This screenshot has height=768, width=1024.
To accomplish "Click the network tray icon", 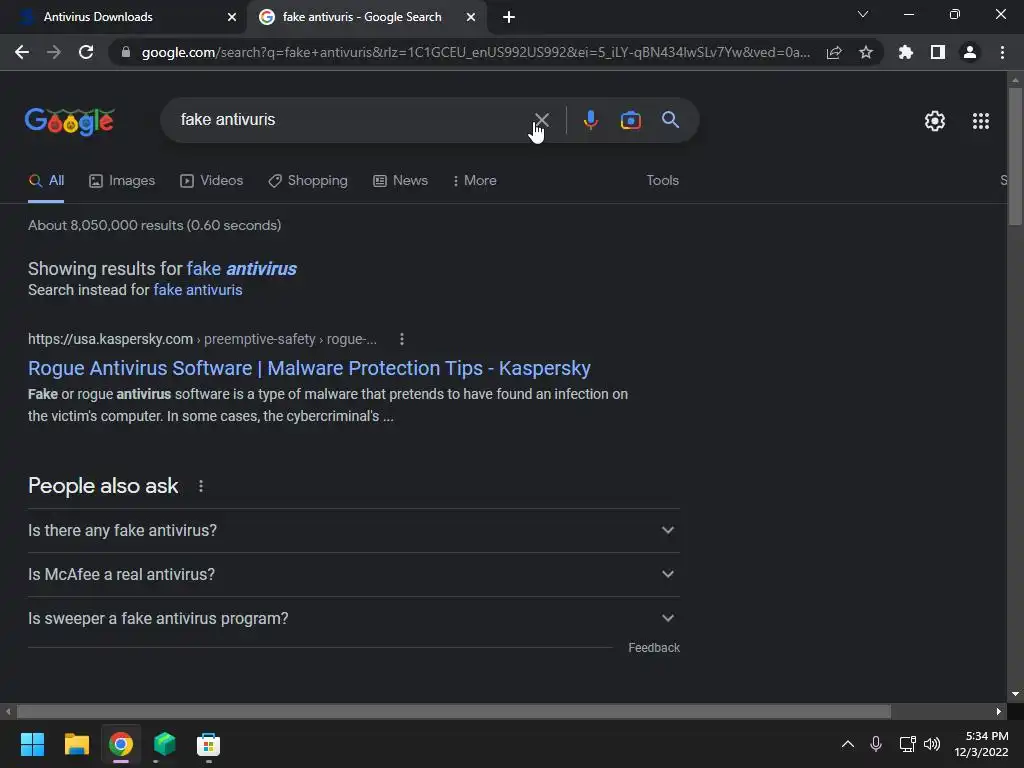I will click(907, 744).
